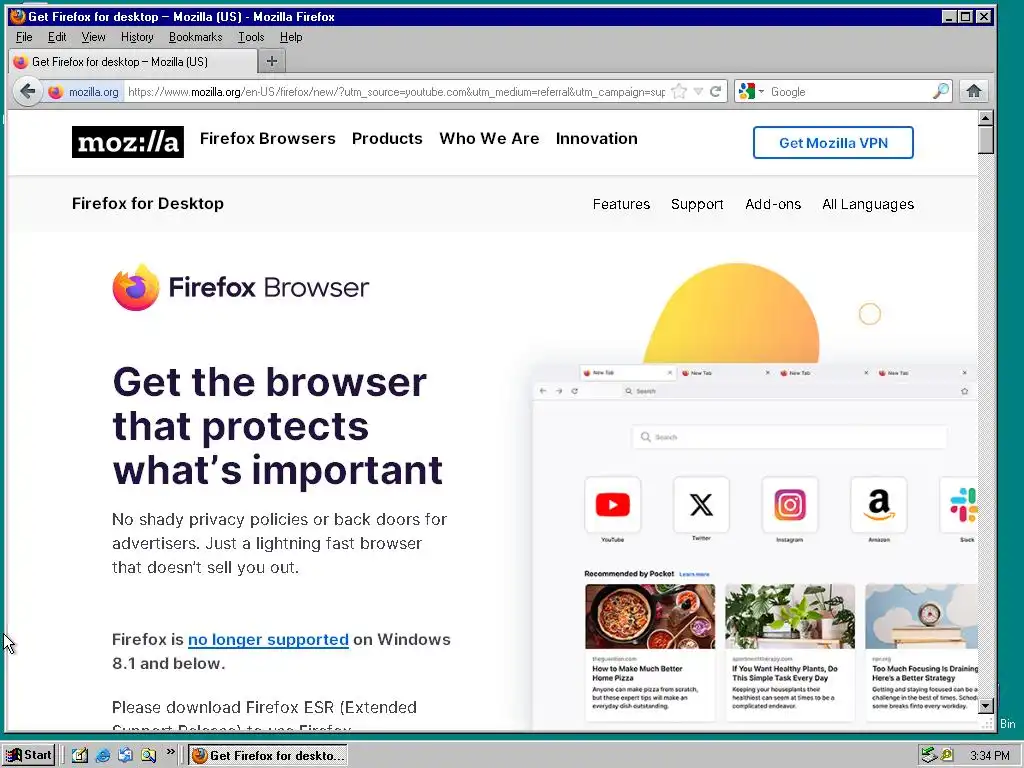The image size is (1024, 768).
Task: Click the Firefox for Desktop heading
Action: pos(148,204)
